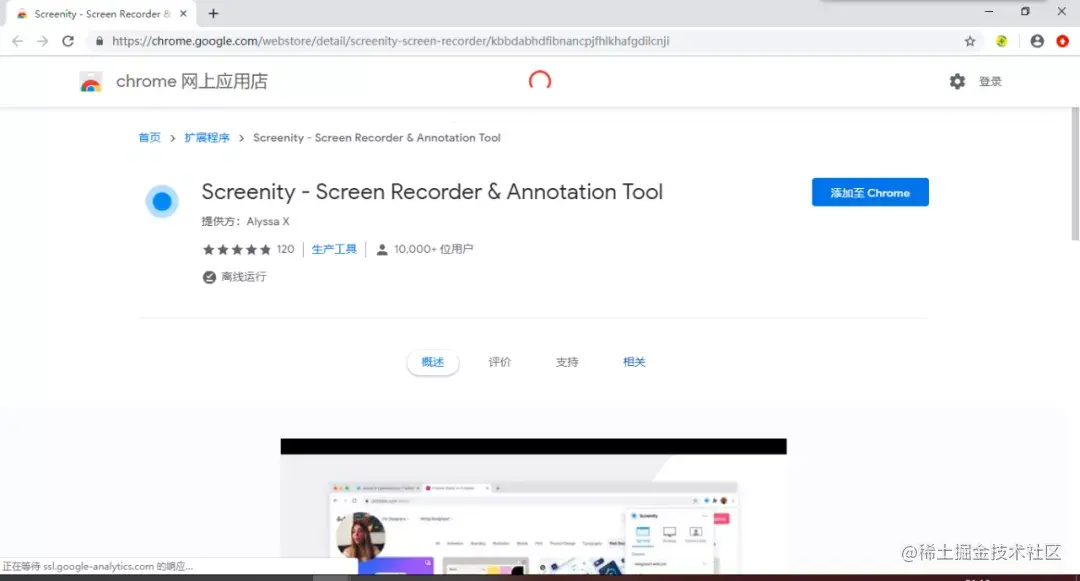The width and height of the screenshot is (1080, 581).
Task: Open 扩展程序 breadcrumb link
Action: click(x=207, y=138)
